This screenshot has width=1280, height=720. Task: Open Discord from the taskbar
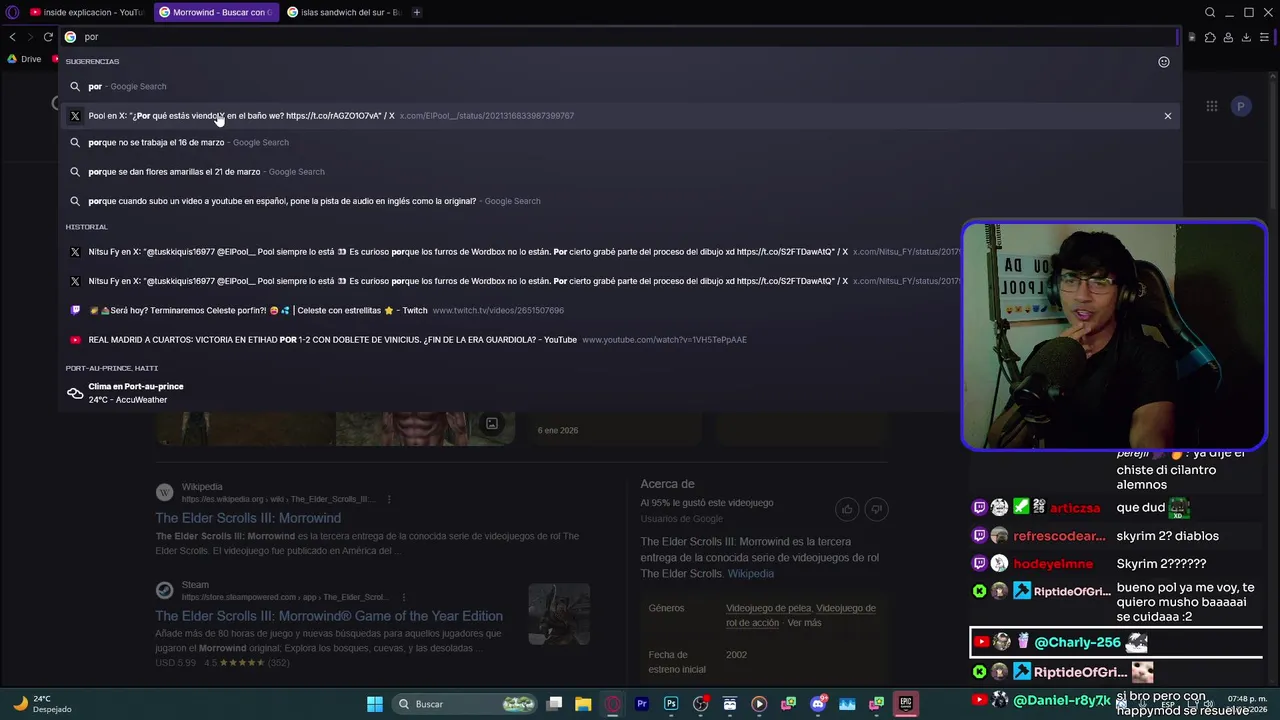pos(818,704)
